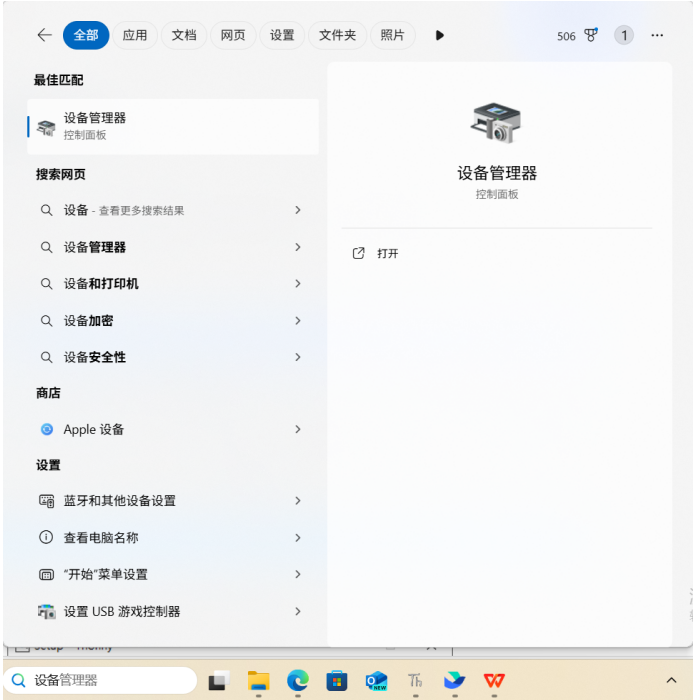The image size is (694, 700).
Task: Click the game controller icon beside 设置 USB 游戏控制器
Action: 46,612
